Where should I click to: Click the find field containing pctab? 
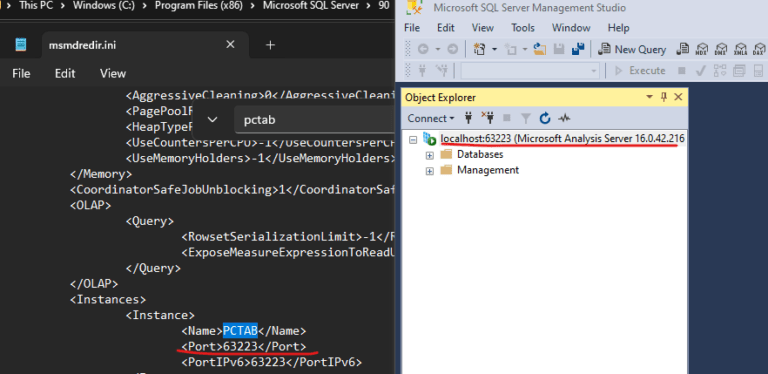tap(313, 120)
